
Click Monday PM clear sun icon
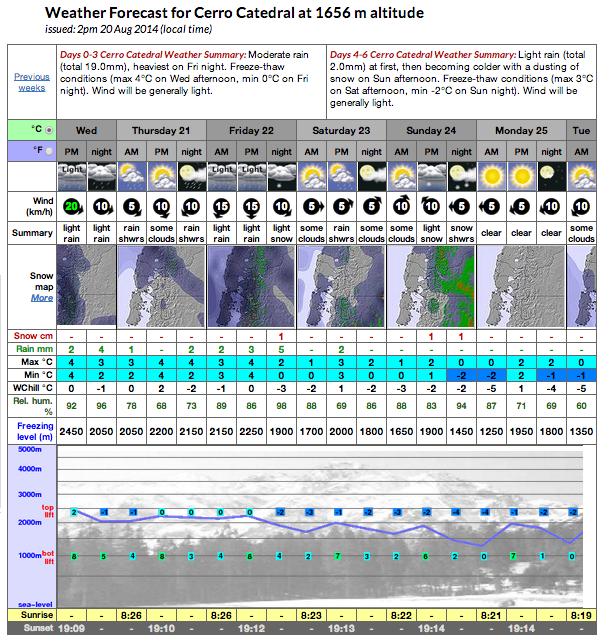point(521,176)
